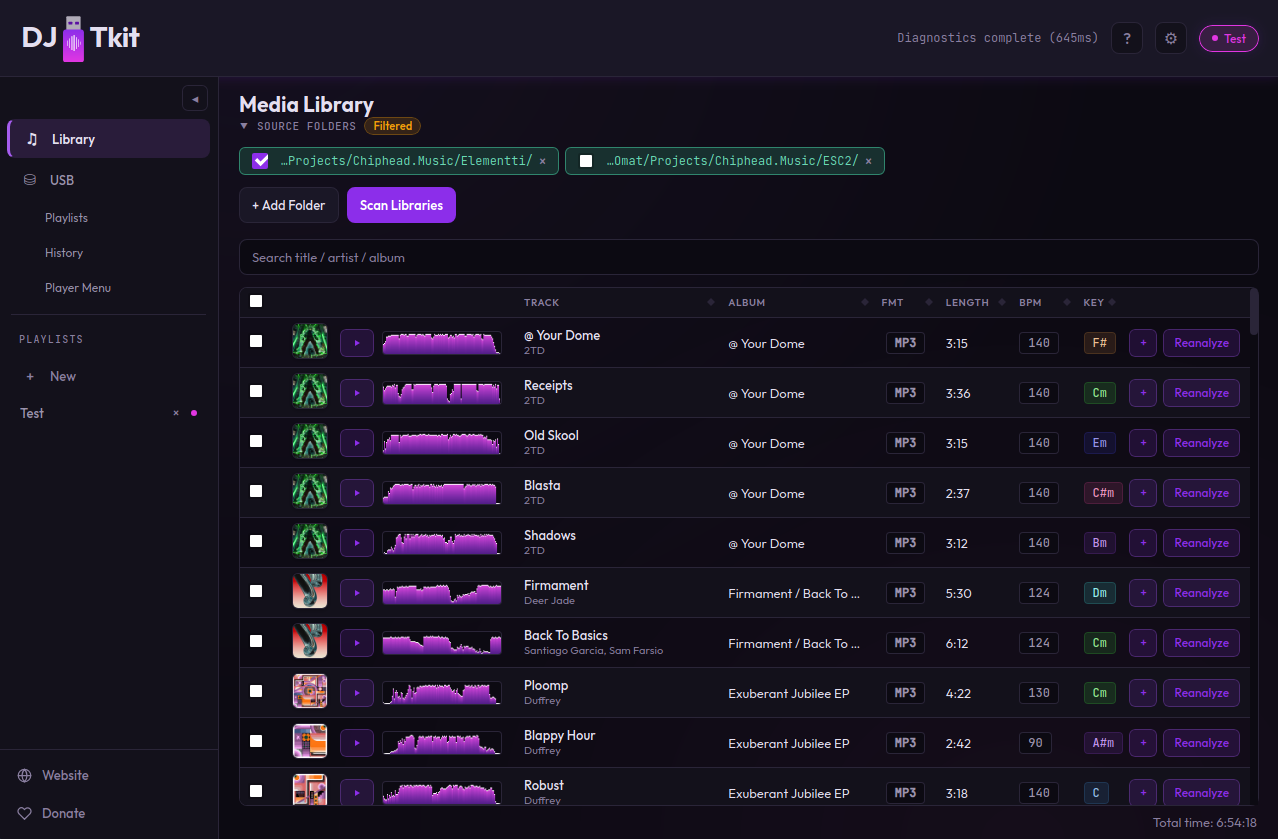Seek within the Blappy Hour waveform
1278x839 pixels.
(x=442, y=743)
